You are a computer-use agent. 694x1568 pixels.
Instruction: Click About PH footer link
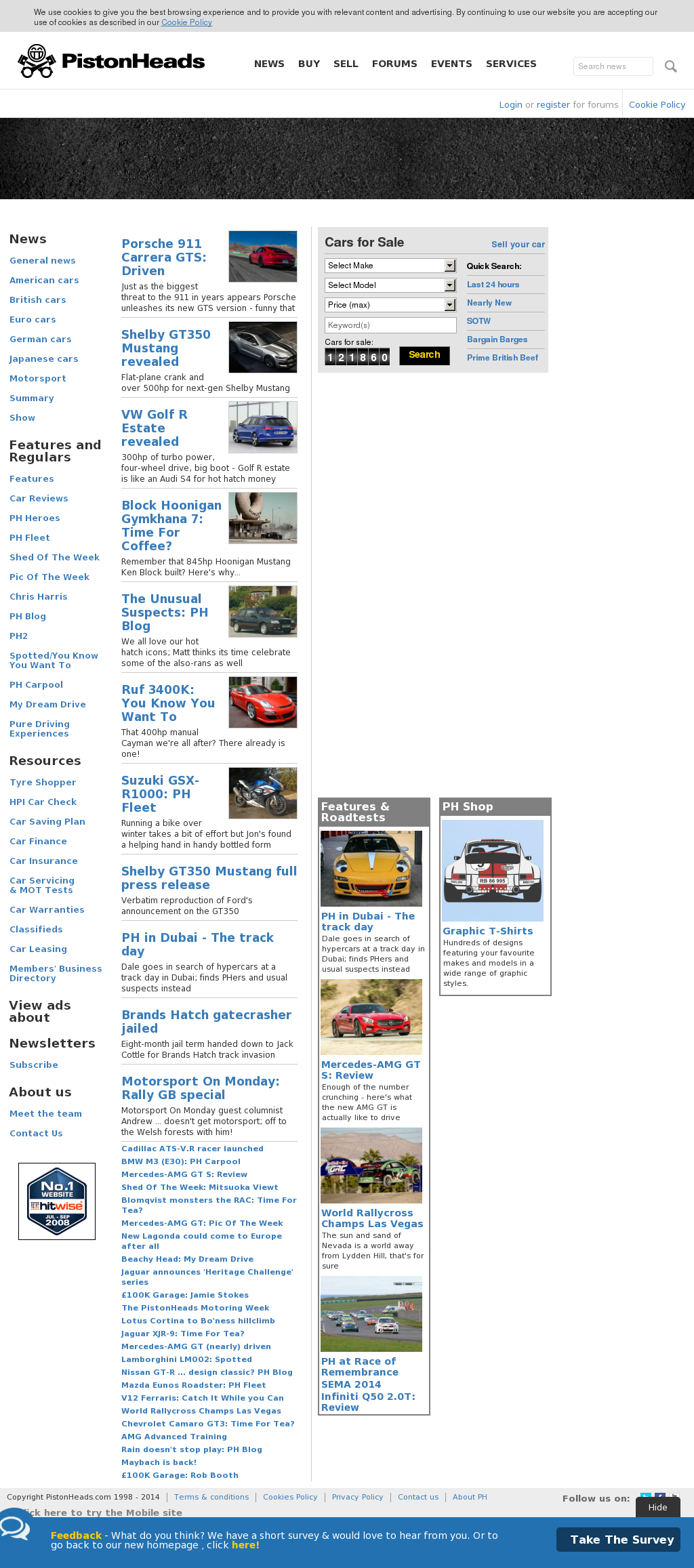click(470, 1498)
